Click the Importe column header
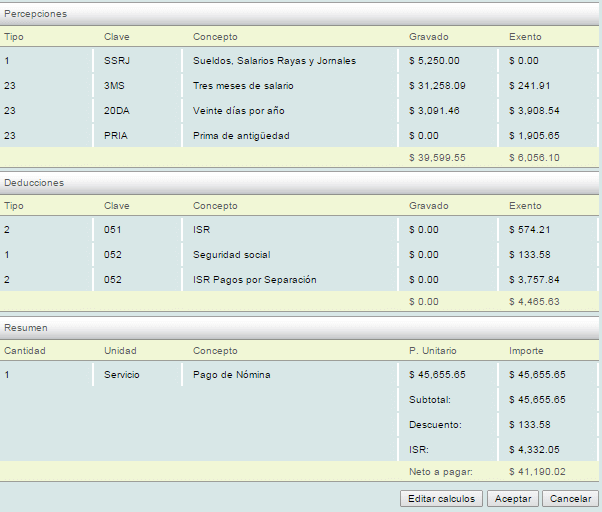This screenshot has height=512, width=602. (x=527, y=351)
